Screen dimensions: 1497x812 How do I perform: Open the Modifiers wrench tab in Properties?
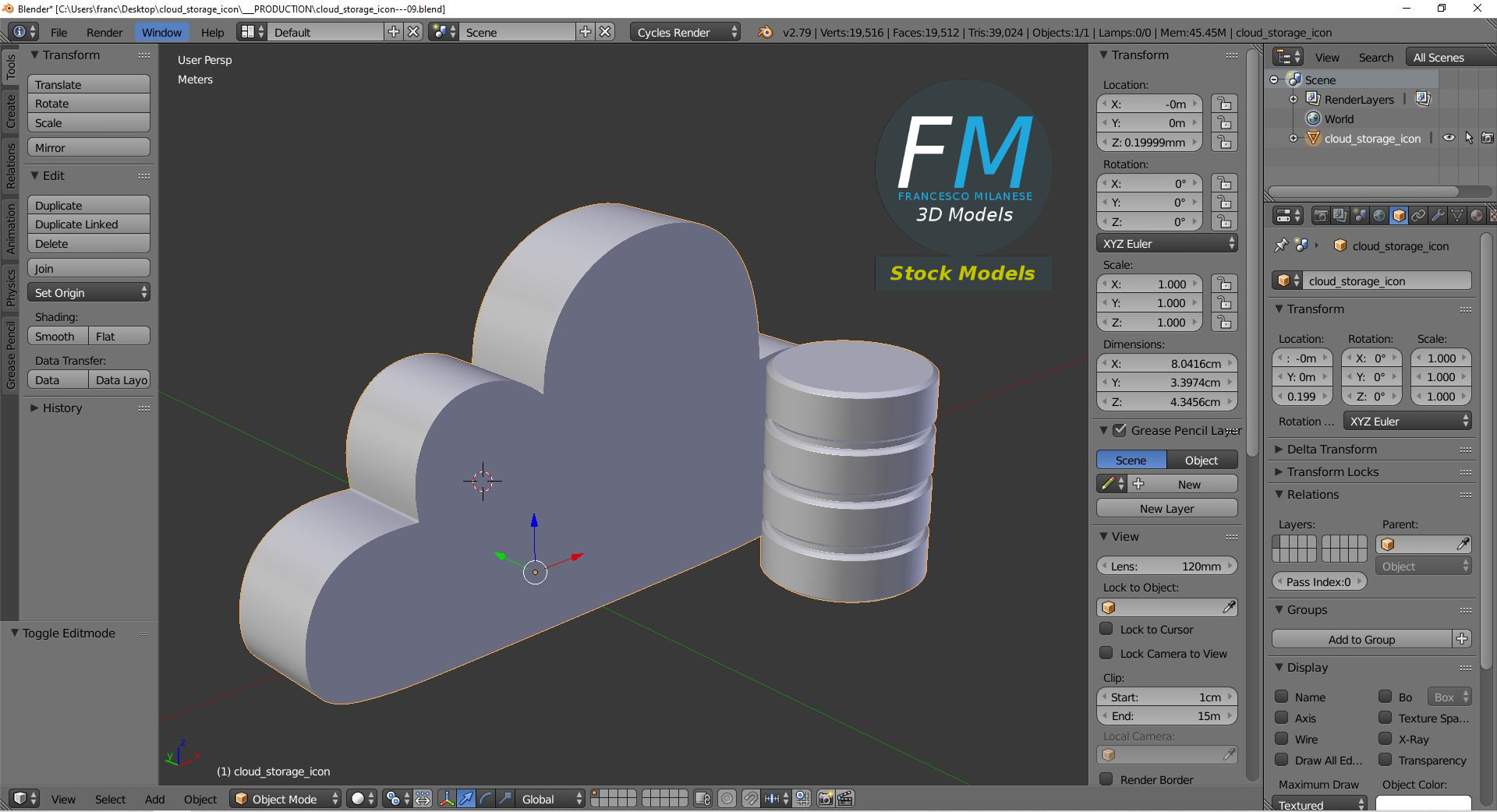coord(1438,216)
